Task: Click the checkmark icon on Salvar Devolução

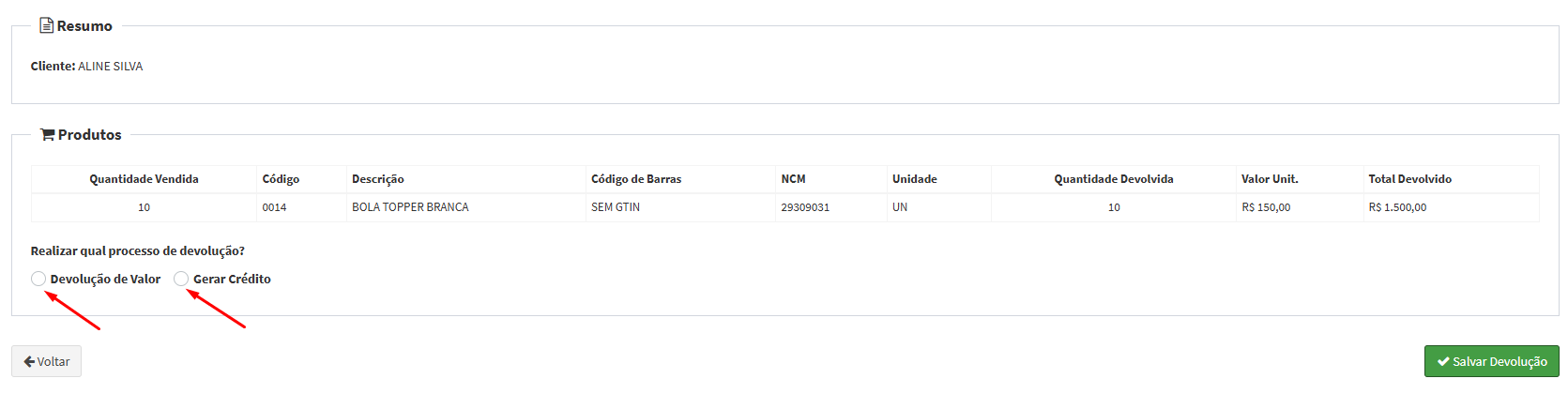Action: click(1443, 362)
